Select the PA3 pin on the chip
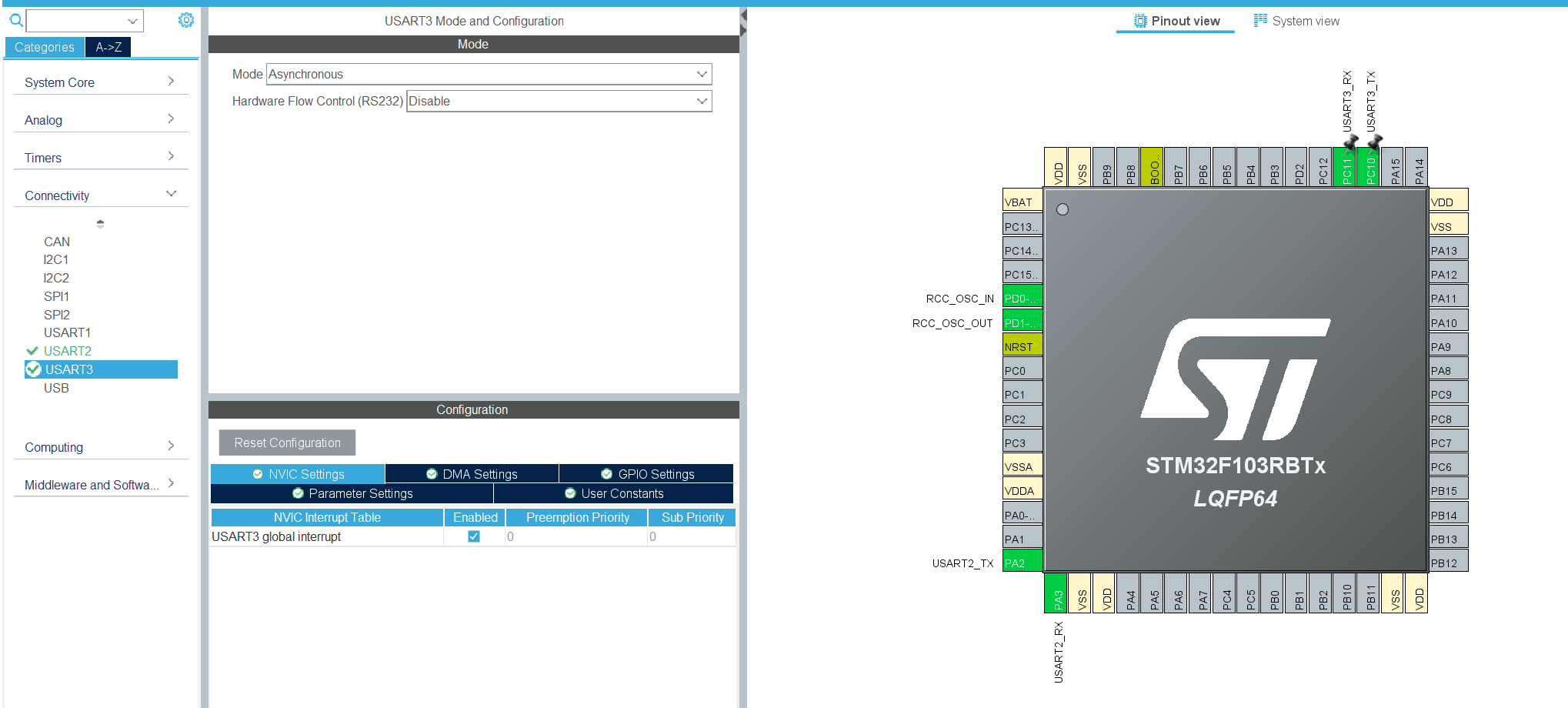 (1056, 593)
